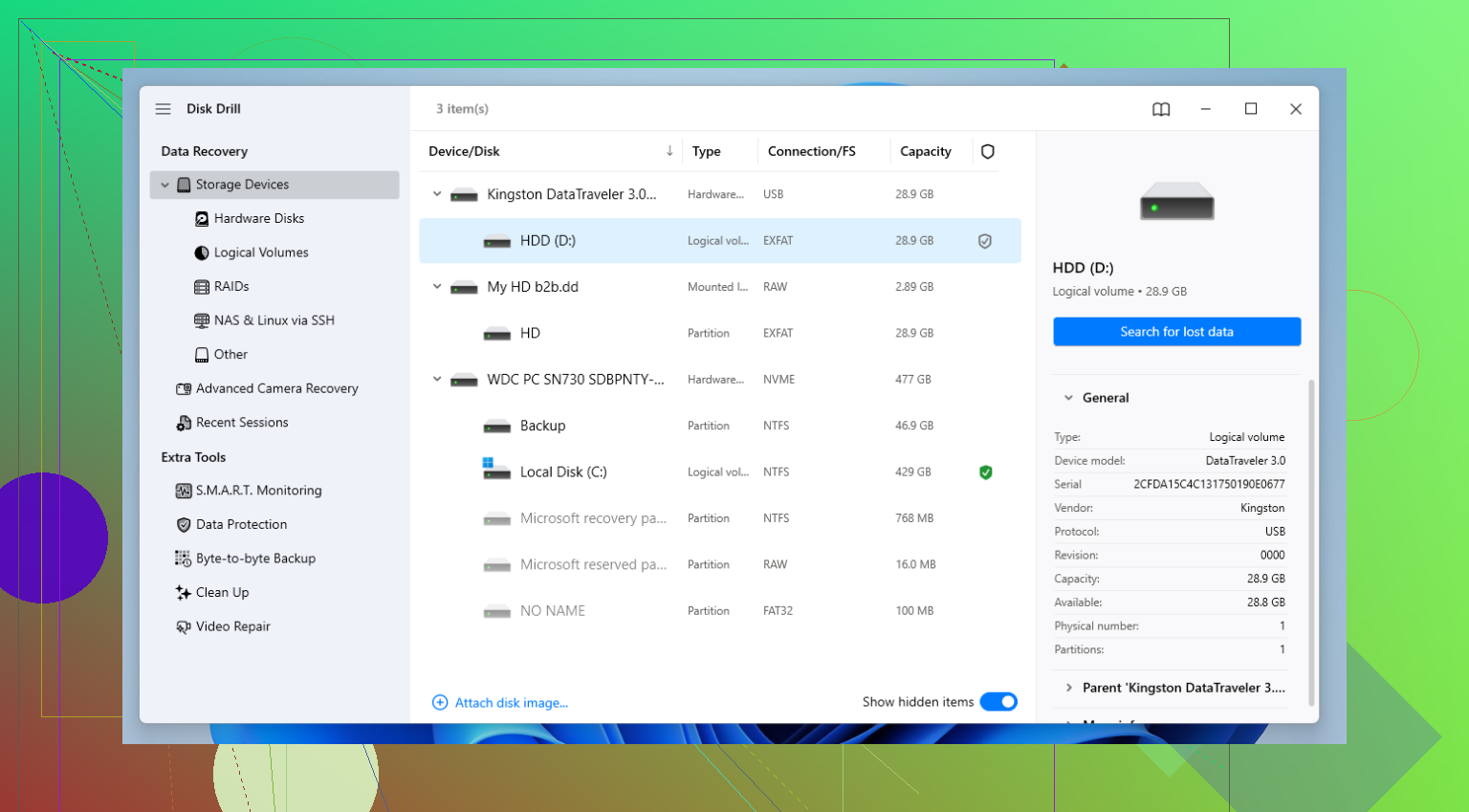Screen dimensions: 1469x812
Task: Click the Other devices icon
Action: click(x=202, y=355)
